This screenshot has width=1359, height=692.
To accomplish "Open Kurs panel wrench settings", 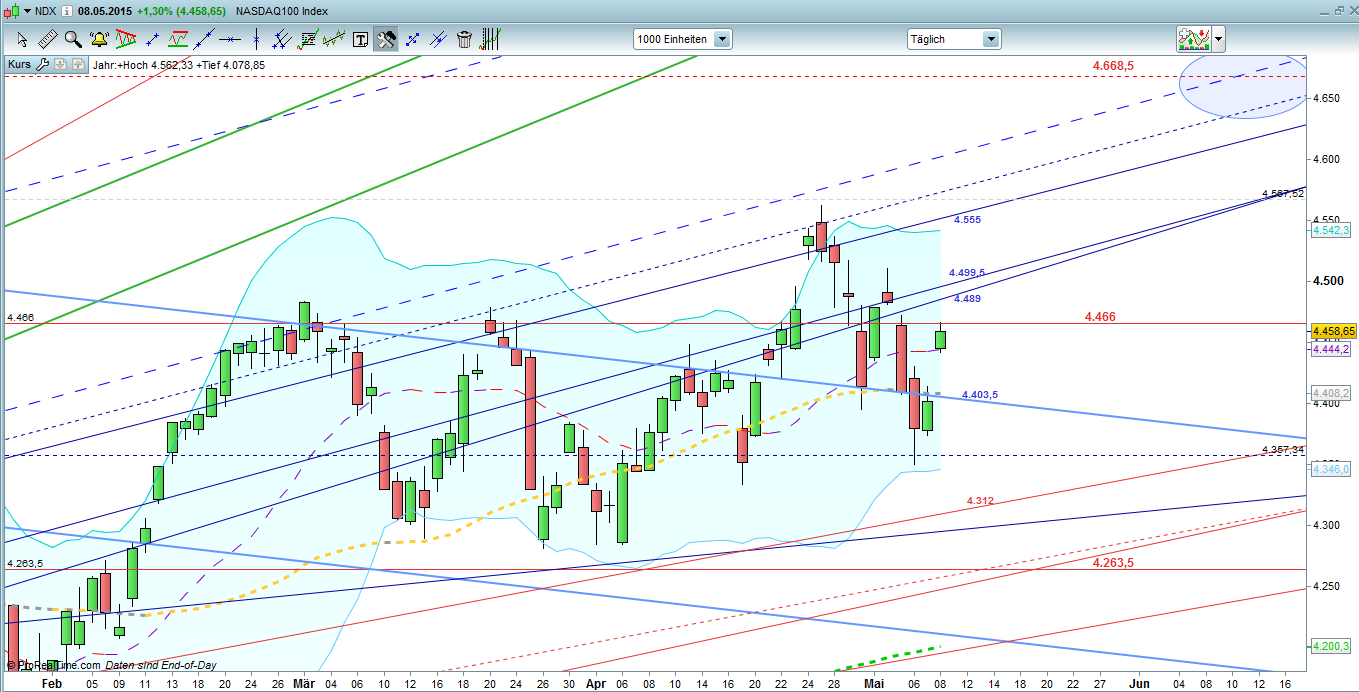I will click(42, 64).
